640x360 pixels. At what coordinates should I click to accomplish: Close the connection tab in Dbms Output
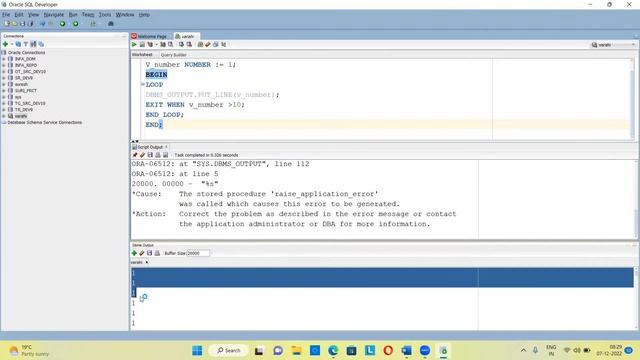(147, 262)
